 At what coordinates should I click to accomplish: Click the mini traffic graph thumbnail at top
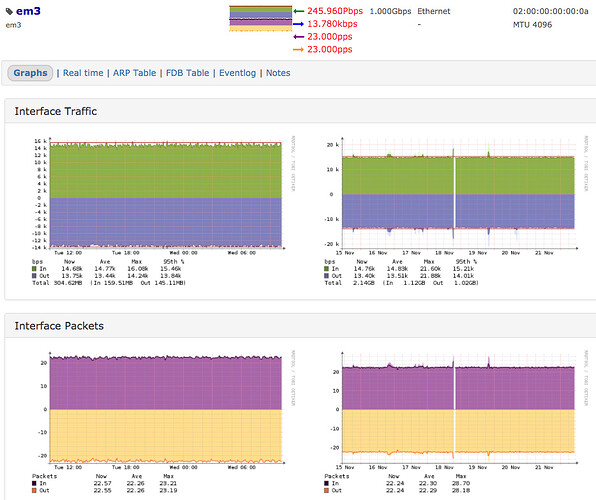(260, 18)
